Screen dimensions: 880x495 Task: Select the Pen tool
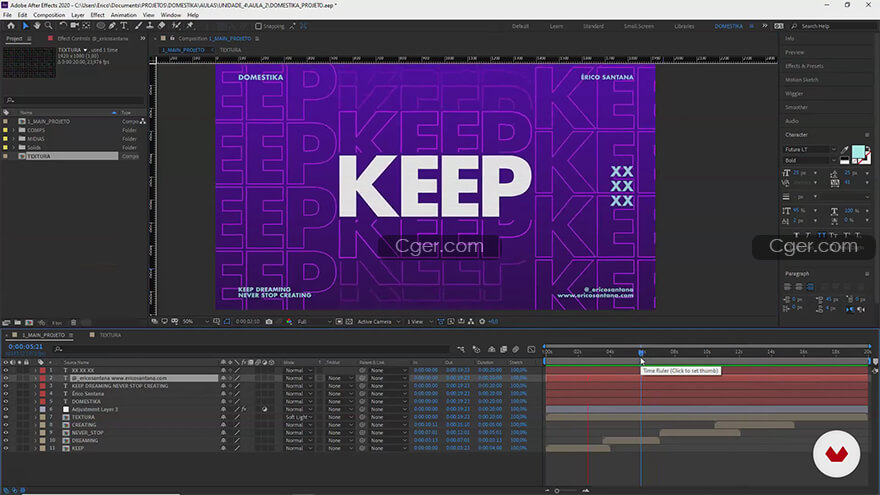tap(112, 26)
